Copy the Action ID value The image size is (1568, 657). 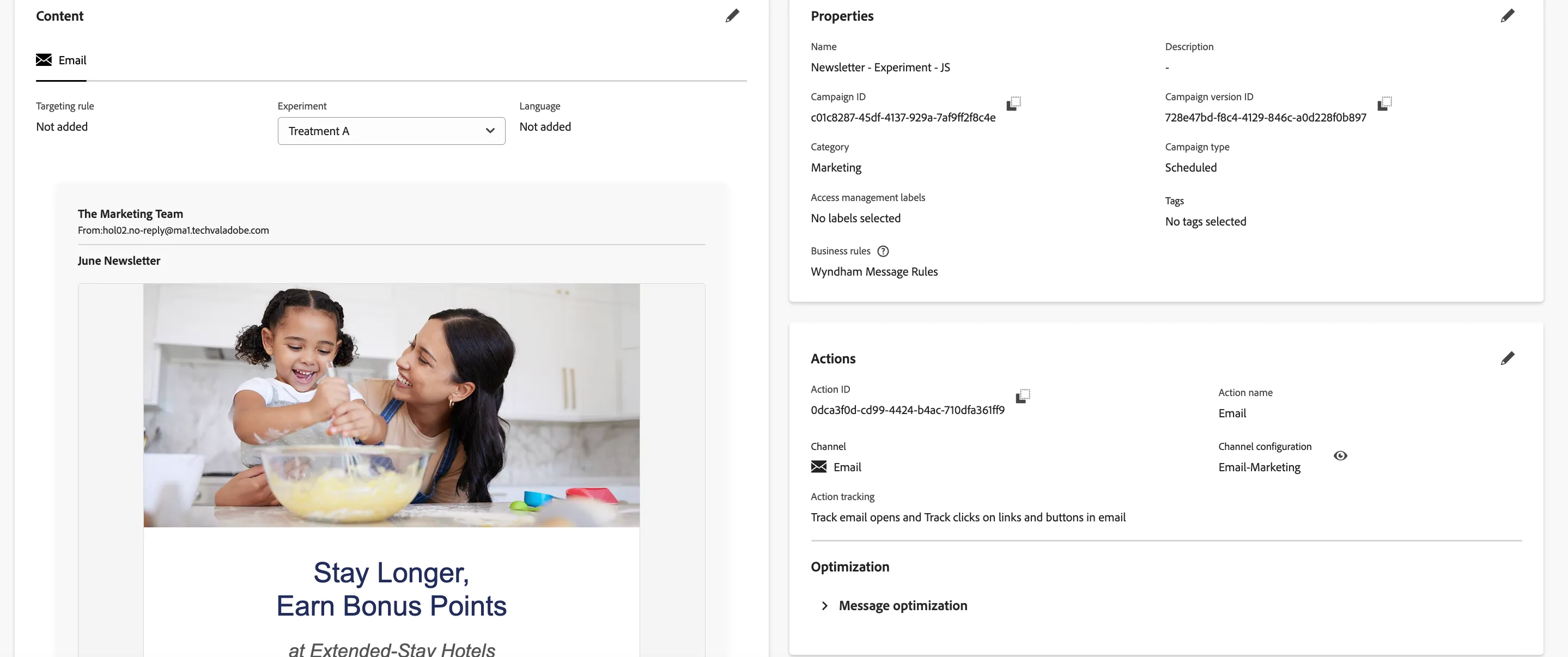[x=1023, y=396]
